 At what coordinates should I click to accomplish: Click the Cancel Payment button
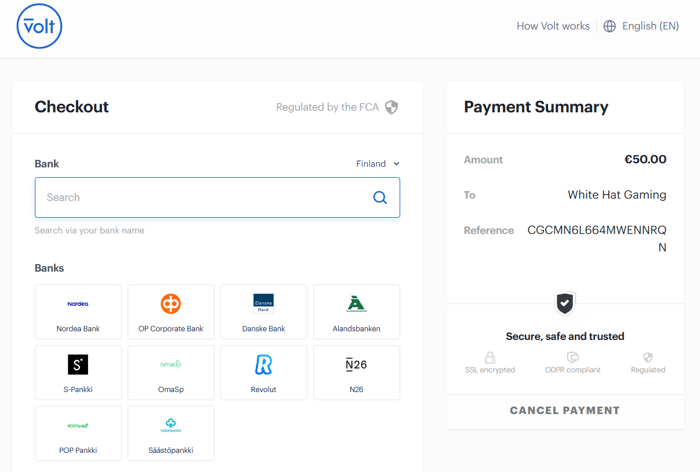[x=565, y=410]
